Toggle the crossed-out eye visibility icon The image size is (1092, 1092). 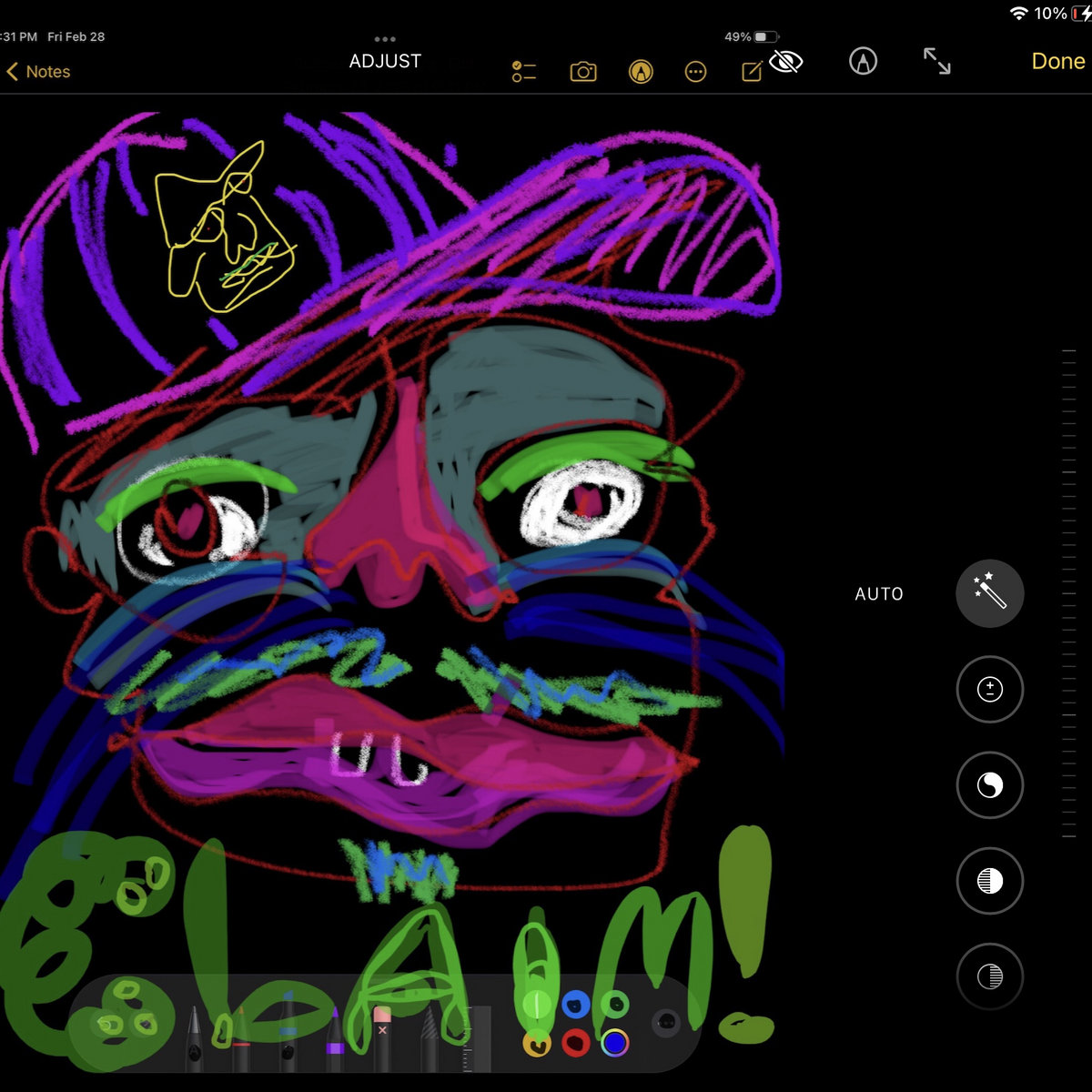786,62
